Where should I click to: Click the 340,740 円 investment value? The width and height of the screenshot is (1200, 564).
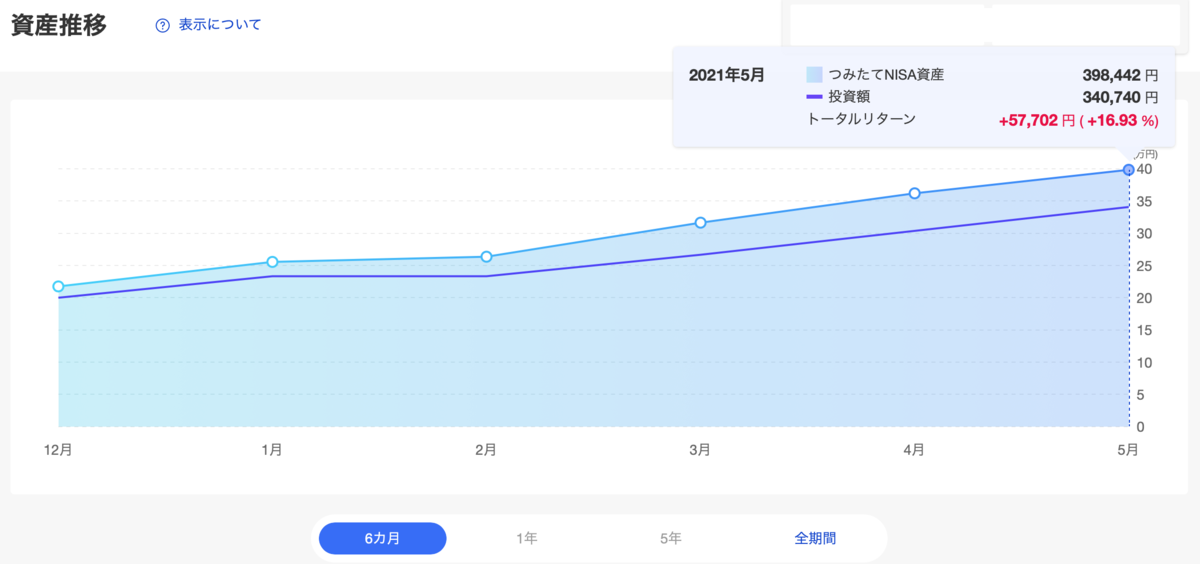click(1120, 97)
